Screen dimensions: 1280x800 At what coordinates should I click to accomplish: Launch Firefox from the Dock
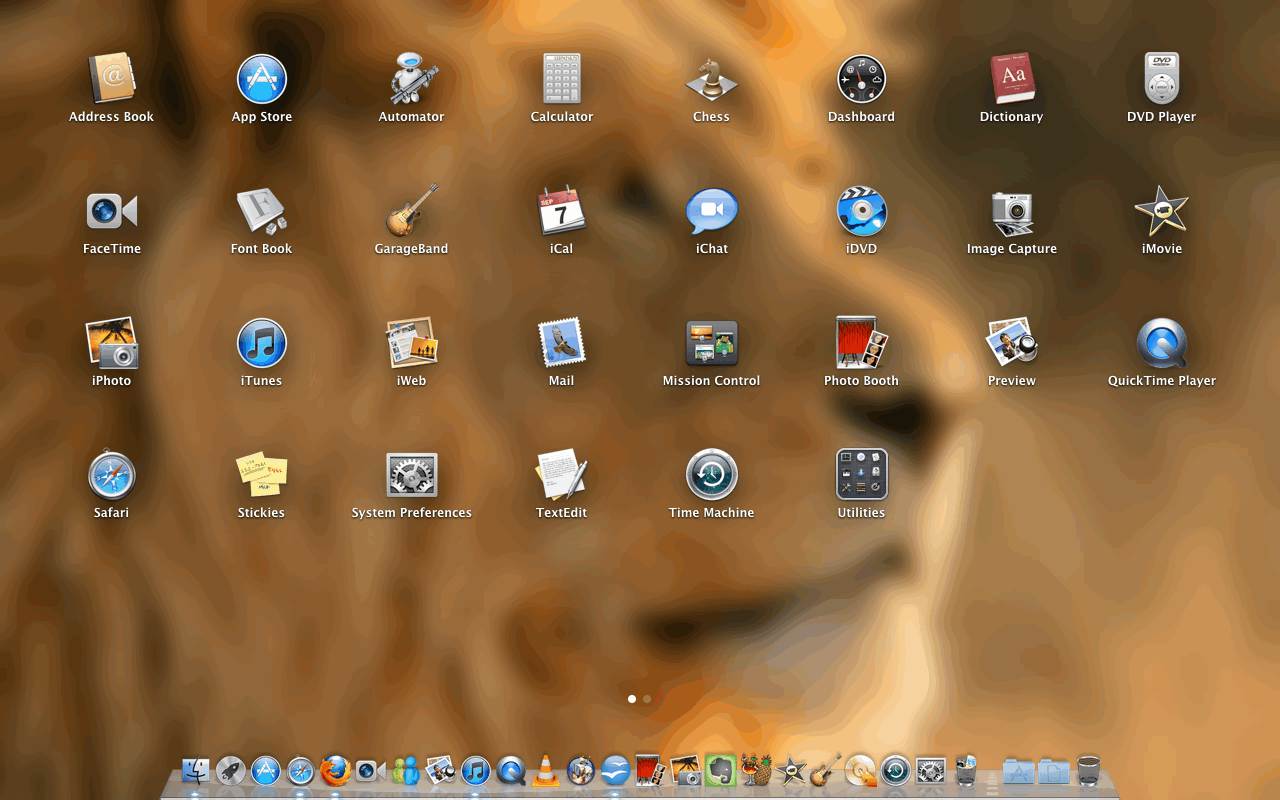[336, 771]
